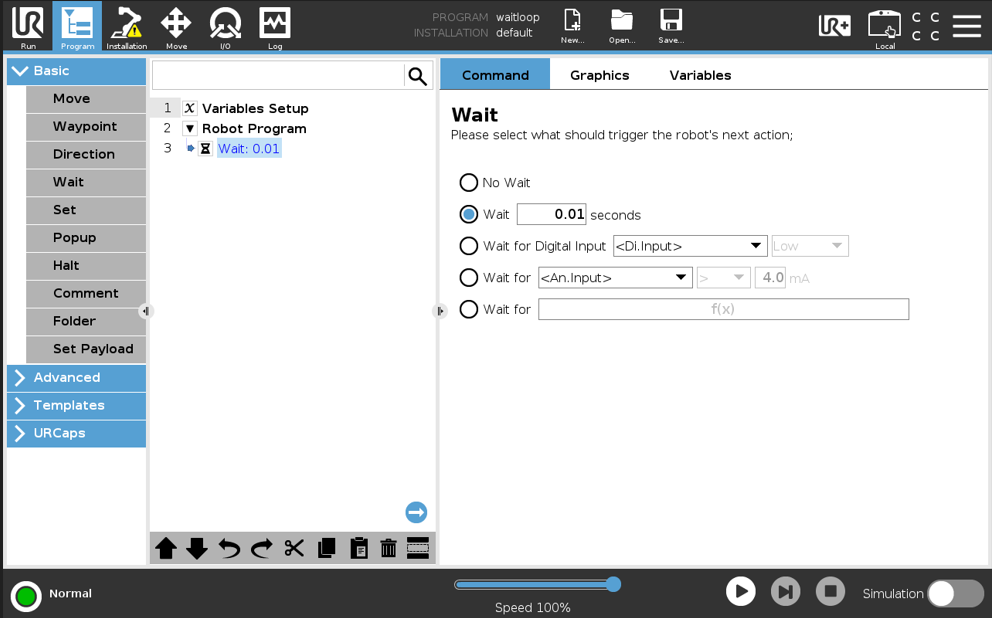Image resolution: width=992 pixels, height=618 pixels.
Task: Move selected node up with arrow
Action: (166, 548)
